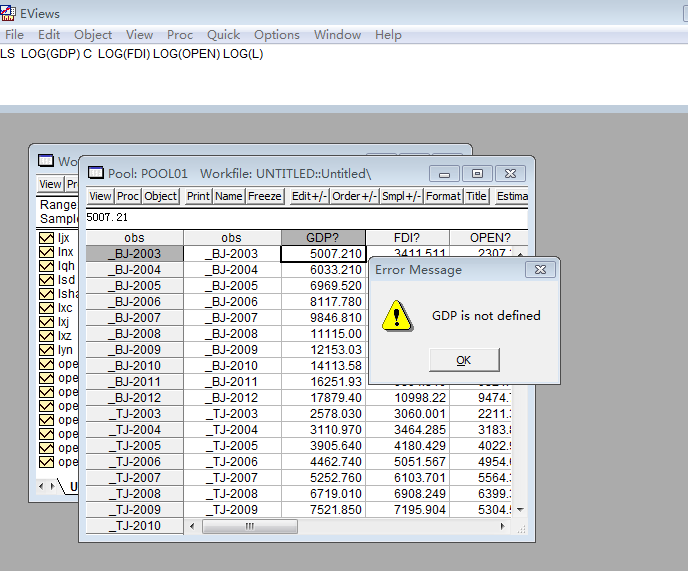688x571 pixels.
Task: Click the series icon next to ljx
Action: pos(46,239)
